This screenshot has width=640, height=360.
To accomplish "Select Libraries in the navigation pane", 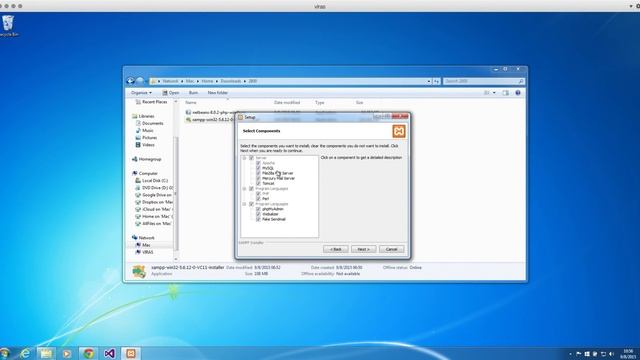I will point(143,116).
